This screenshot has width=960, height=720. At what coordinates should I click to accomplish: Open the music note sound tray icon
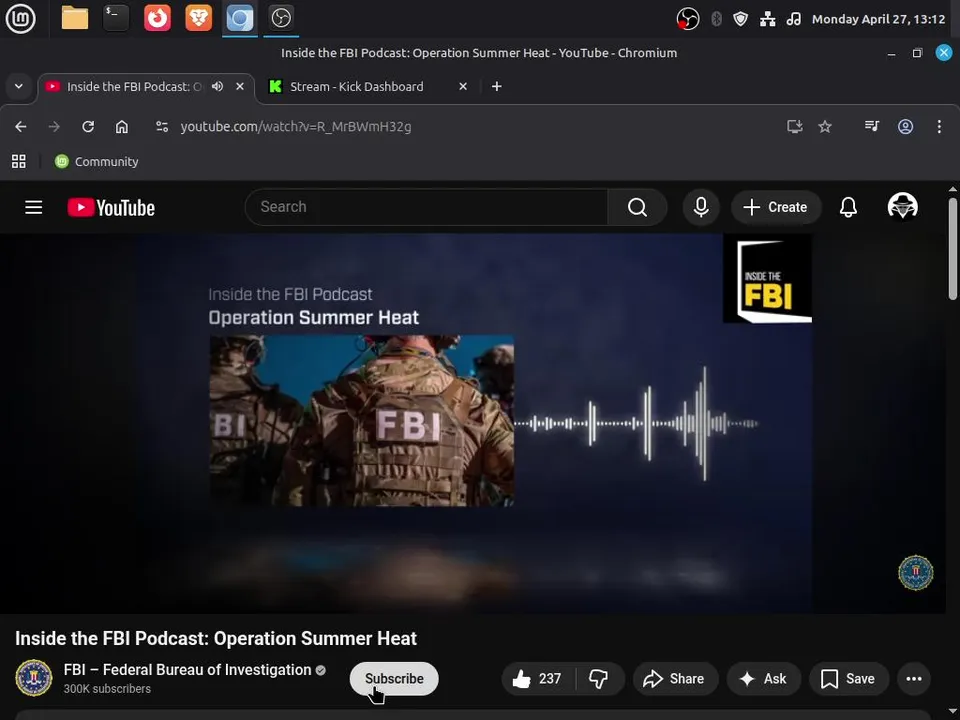coord(793,19)
